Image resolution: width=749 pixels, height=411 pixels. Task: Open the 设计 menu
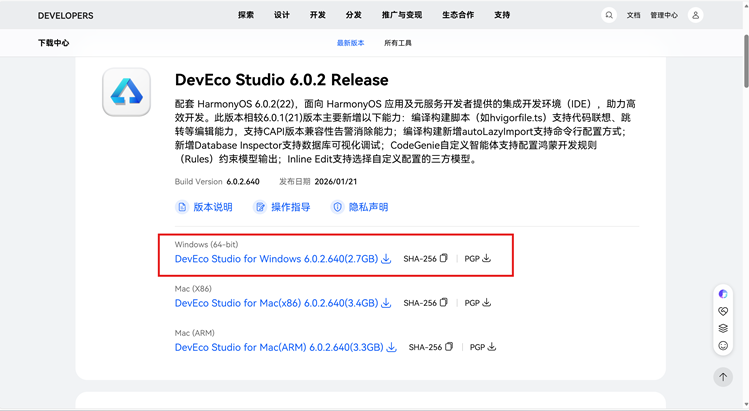tap(282, 15)
